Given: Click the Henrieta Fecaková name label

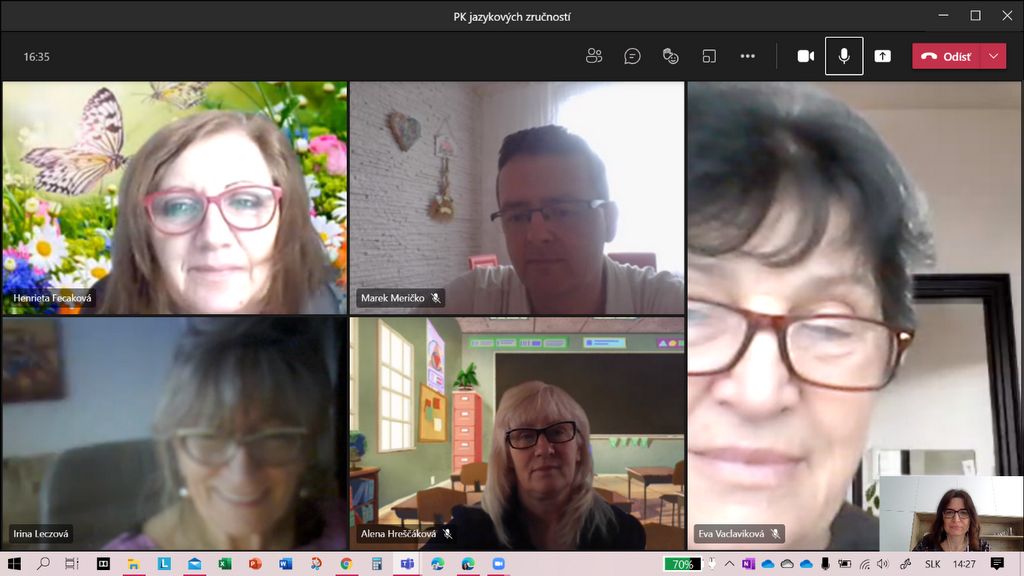Looking at the screenshot, I should coord(52,298).
